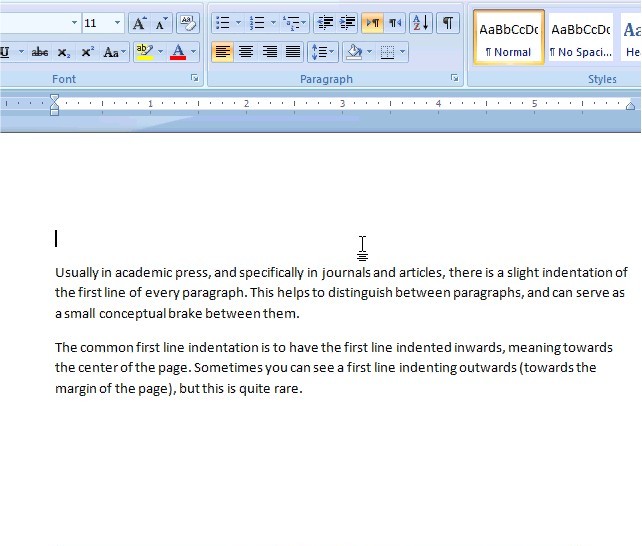
Task: Toggle superscript formatting
Action: click(87, 52)
